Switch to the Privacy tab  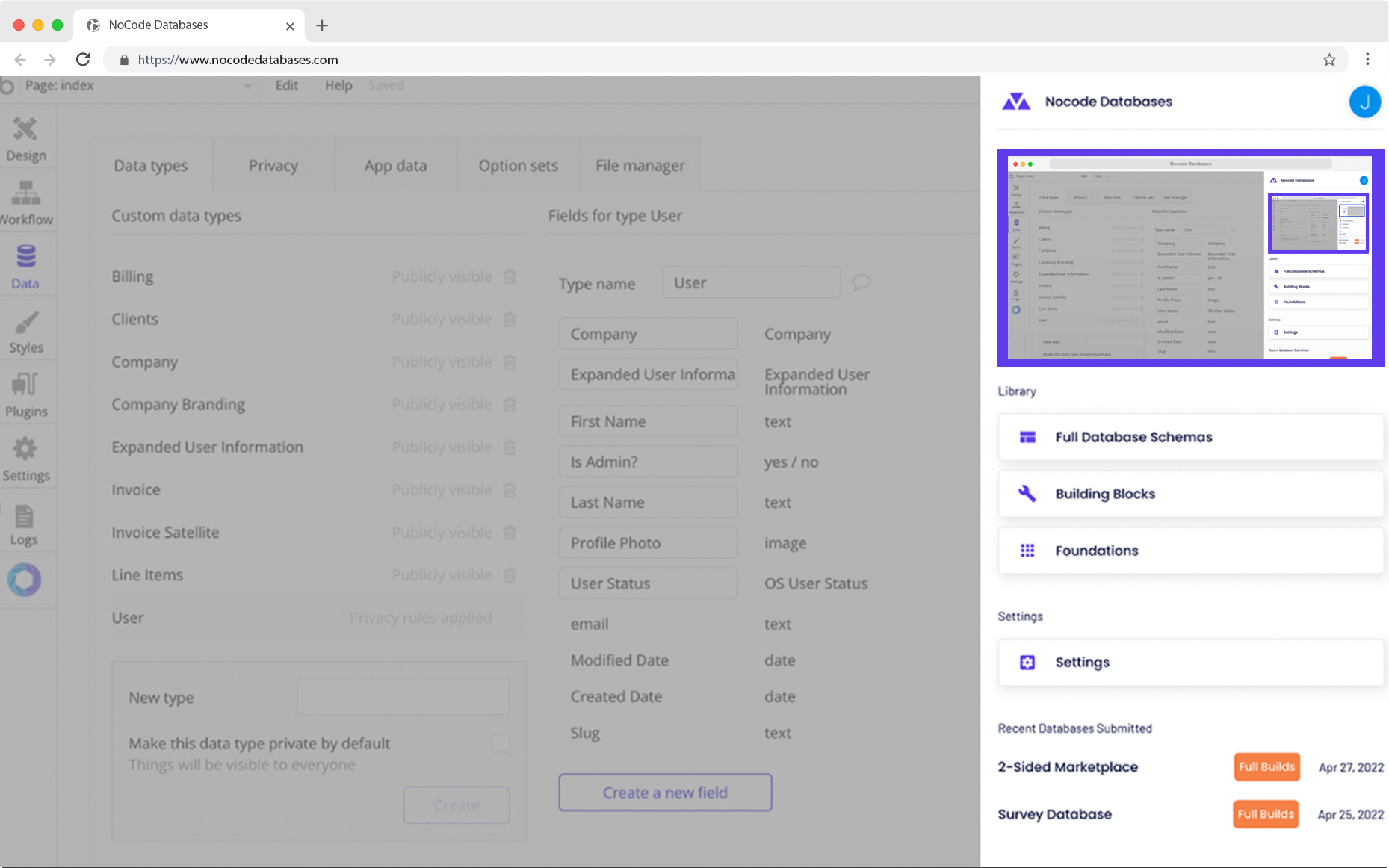pos(273,165)
